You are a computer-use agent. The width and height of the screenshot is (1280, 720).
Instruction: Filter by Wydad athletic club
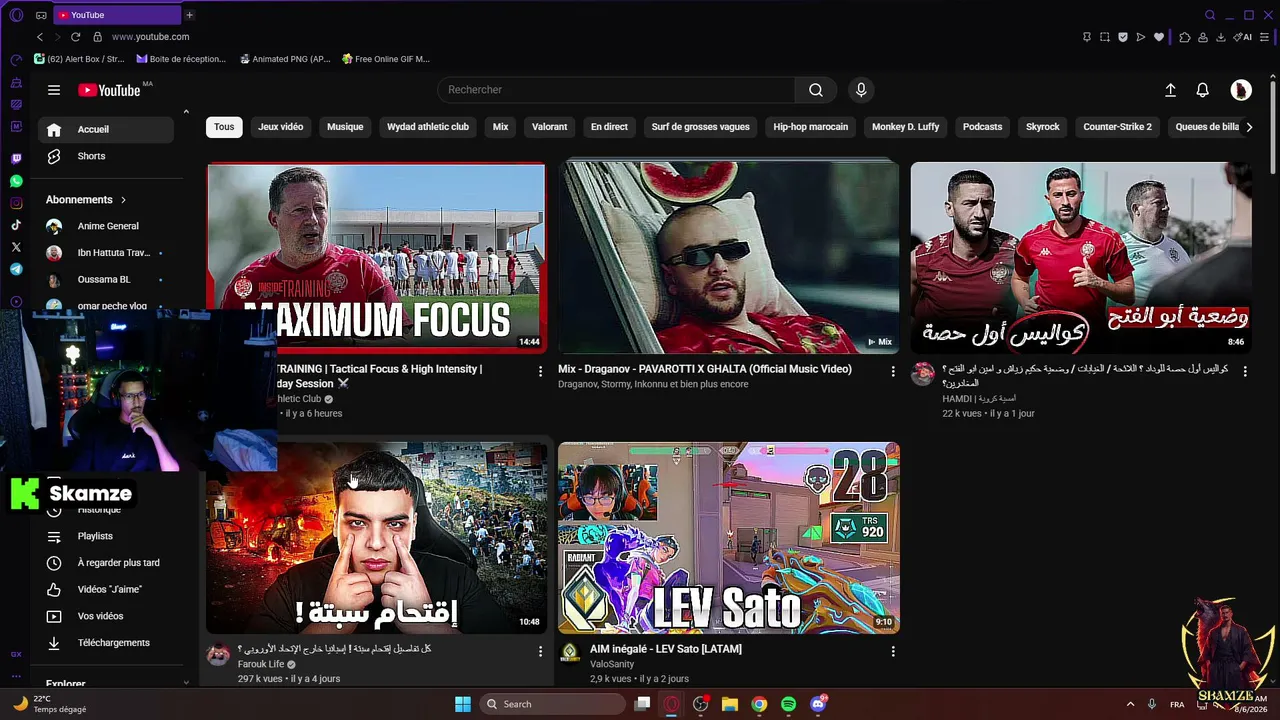pyautogui.click(x=428, y=127)
